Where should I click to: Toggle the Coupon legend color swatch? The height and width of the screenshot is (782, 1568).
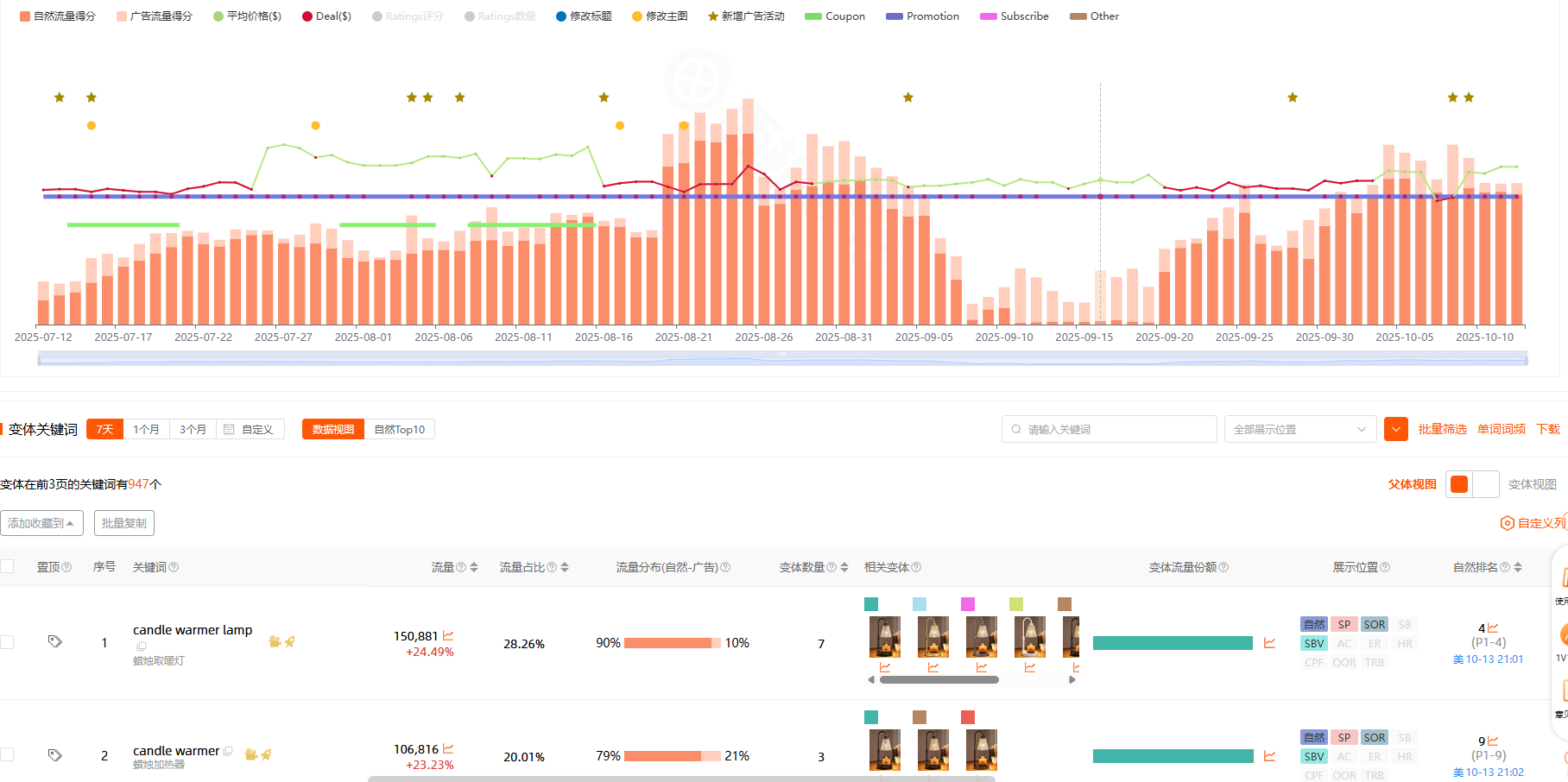coord(812,16)
